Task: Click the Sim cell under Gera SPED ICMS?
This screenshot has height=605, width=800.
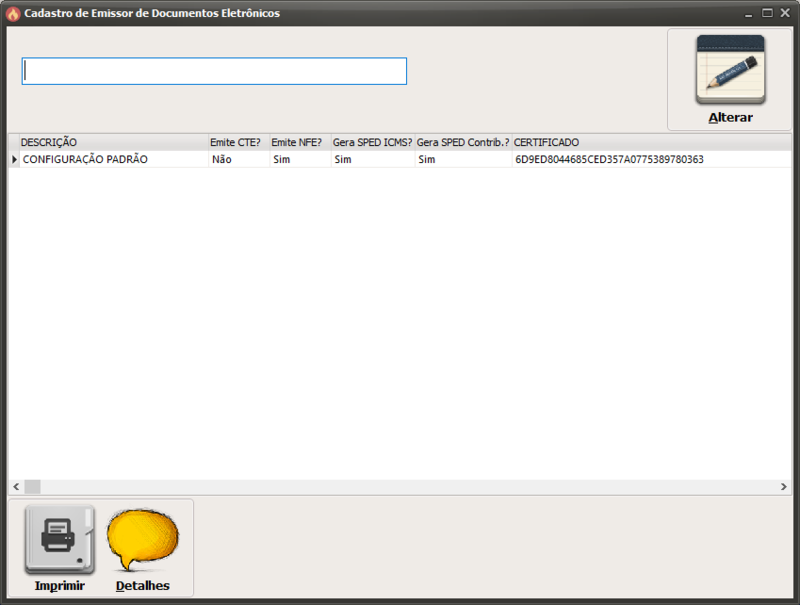Action: 372,159
